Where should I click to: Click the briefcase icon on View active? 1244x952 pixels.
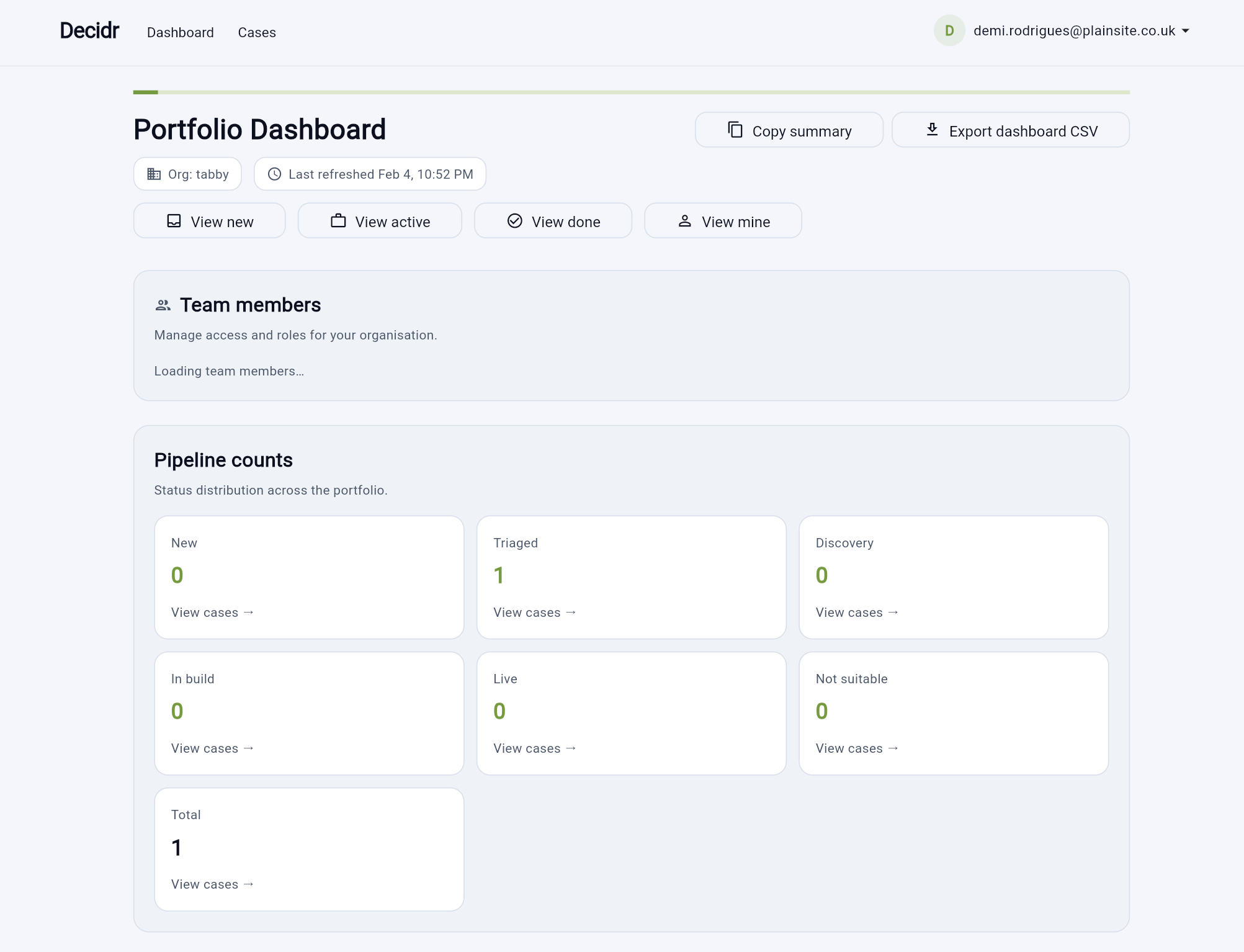coord(338,221)
